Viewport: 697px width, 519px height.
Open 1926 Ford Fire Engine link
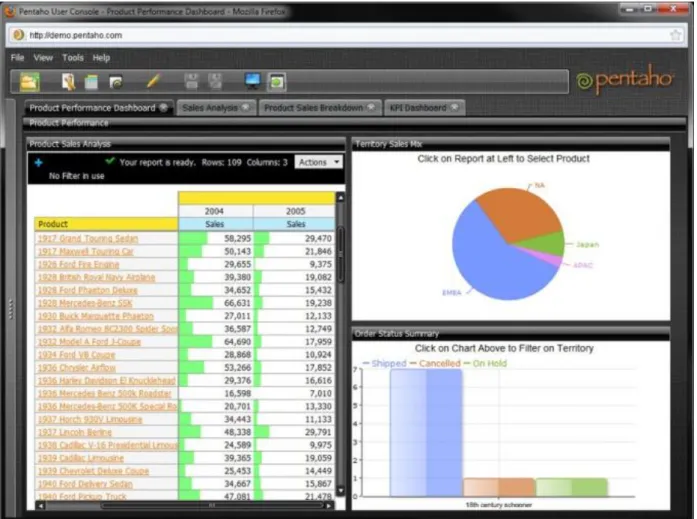click(78, 264)
